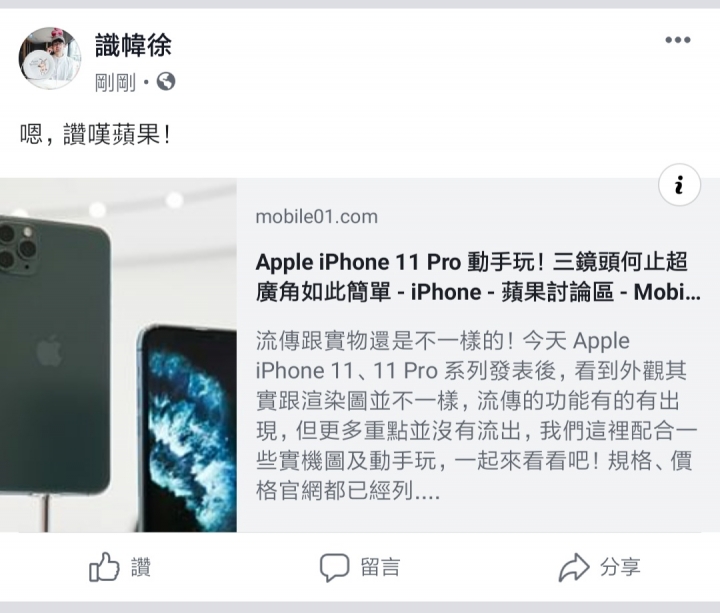Open the Apple iPhone 11 Pro article title

478,277
